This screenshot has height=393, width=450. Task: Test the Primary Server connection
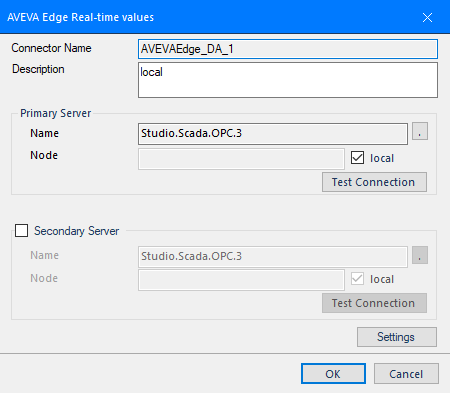coord(374,182)
